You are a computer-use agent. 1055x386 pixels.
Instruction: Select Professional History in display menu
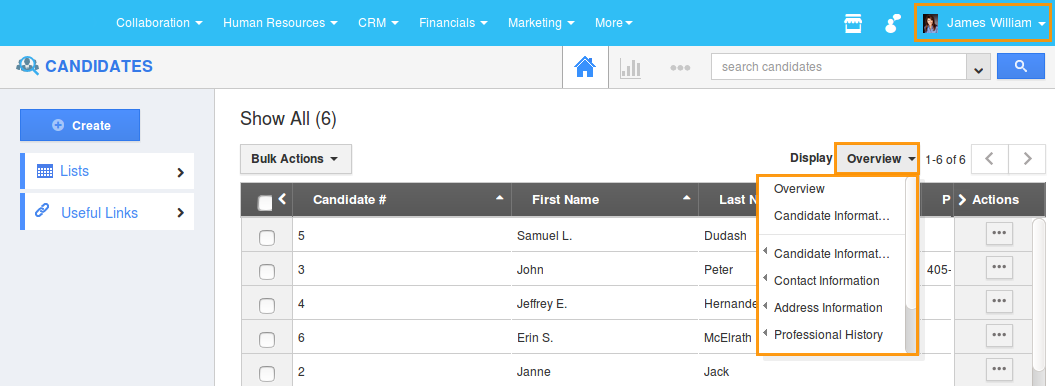tap(828, 334)
